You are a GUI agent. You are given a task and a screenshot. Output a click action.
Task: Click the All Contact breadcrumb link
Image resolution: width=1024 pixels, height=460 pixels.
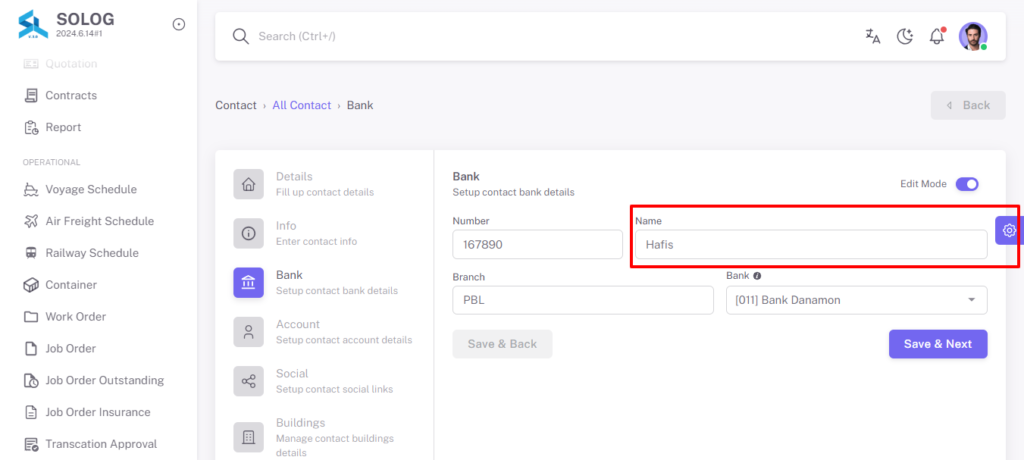click(x=302, y=105)
